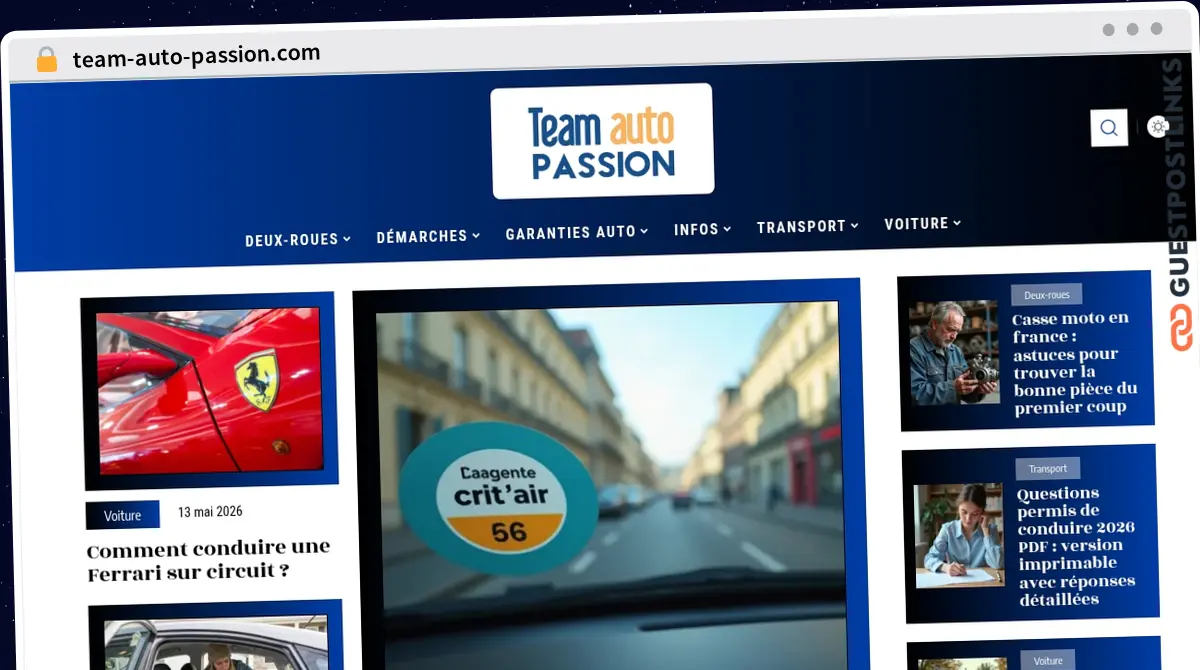Click the date '13 mai 2026'
This screenshot has width=1200, height=670.
210,512
